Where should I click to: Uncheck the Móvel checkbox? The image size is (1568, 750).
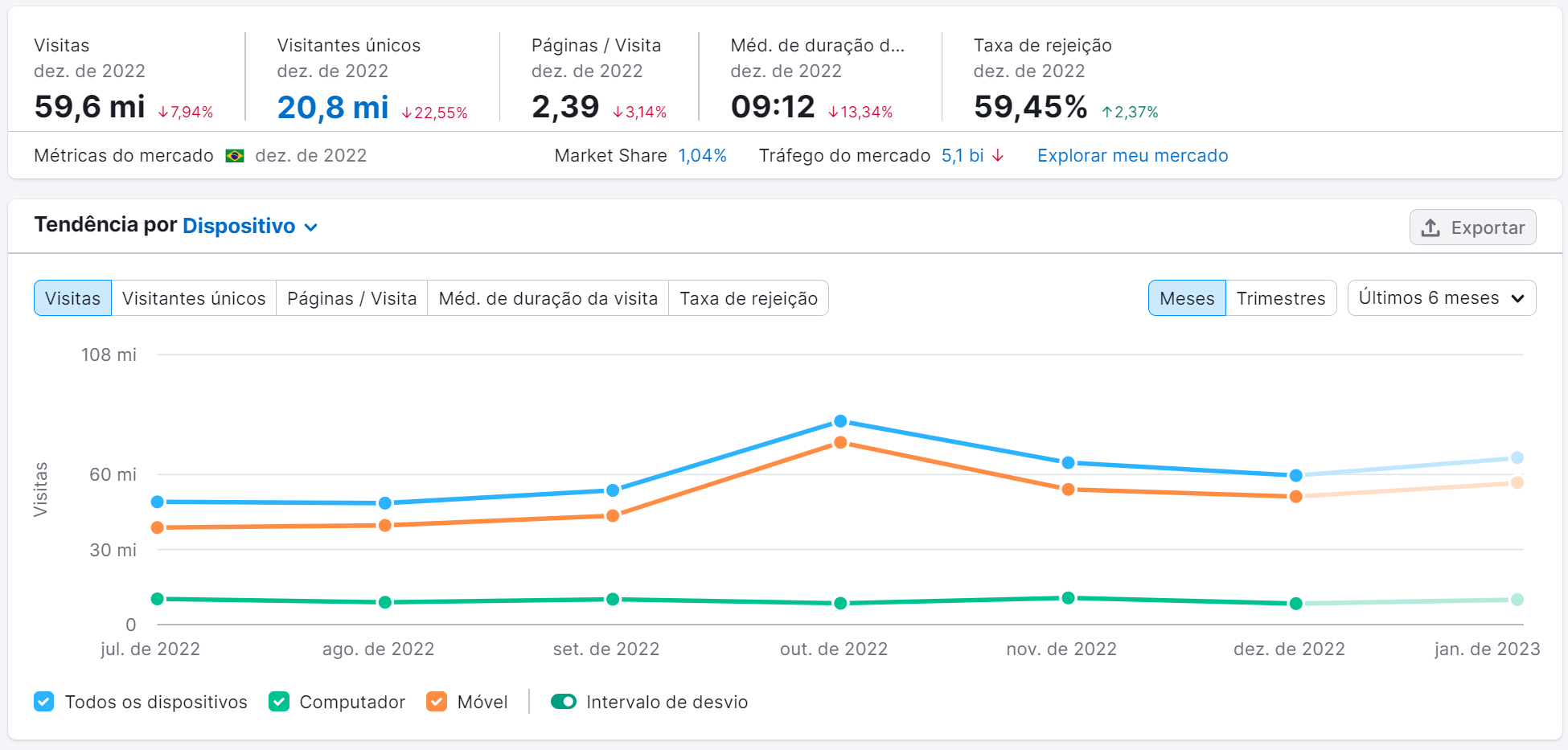coord(437,702)
